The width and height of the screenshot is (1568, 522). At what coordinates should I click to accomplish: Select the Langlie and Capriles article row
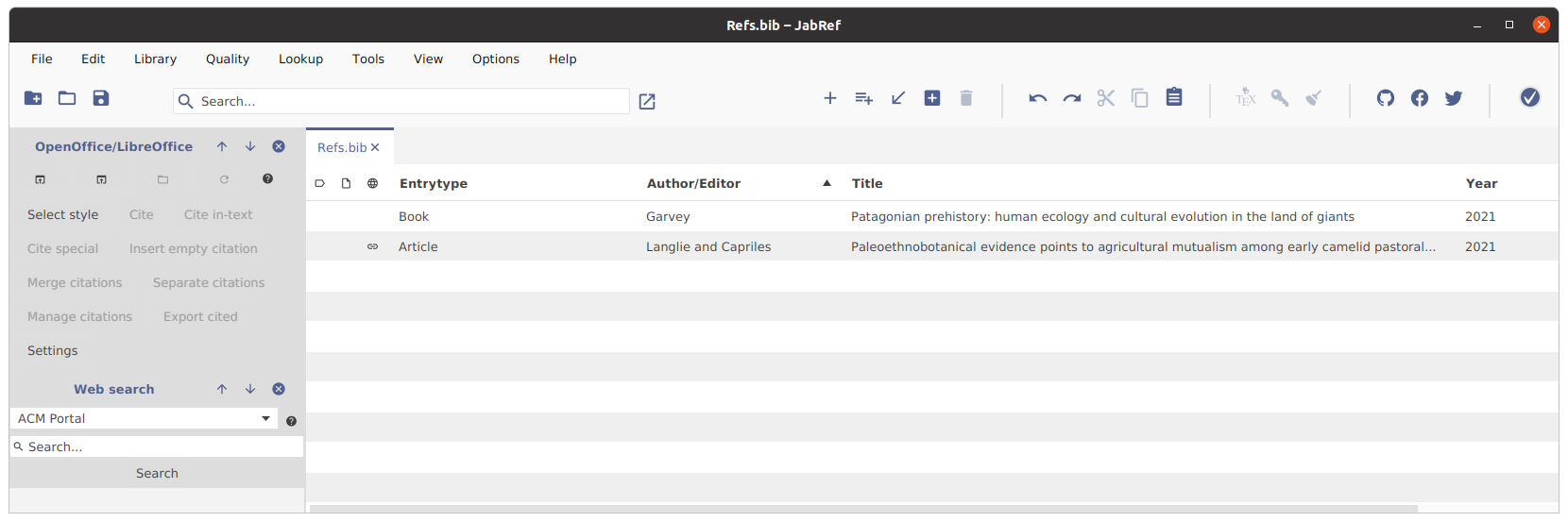coord(931,246)
